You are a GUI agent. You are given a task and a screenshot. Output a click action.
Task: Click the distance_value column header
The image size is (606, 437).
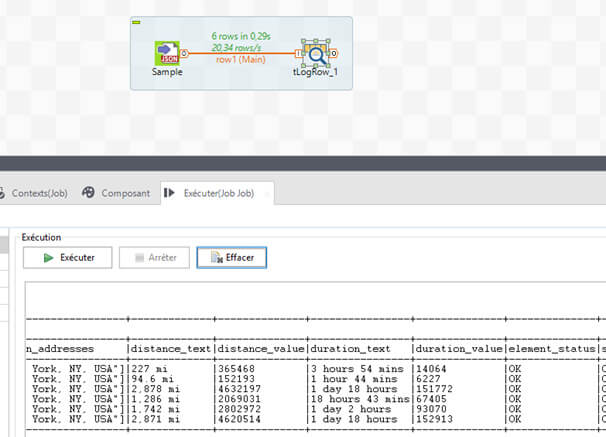coord(261,349)
